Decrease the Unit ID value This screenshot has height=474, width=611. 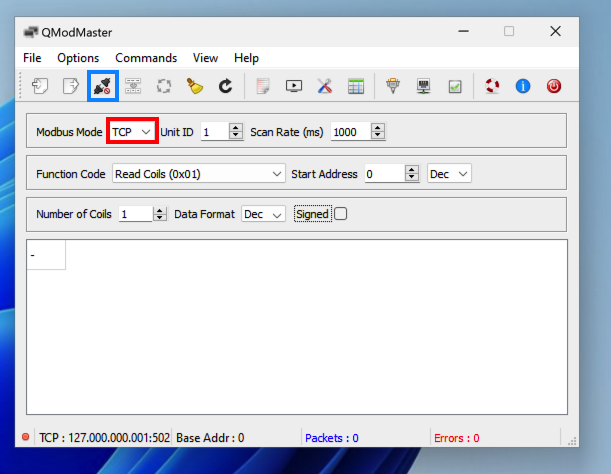(x=236, y=135)
